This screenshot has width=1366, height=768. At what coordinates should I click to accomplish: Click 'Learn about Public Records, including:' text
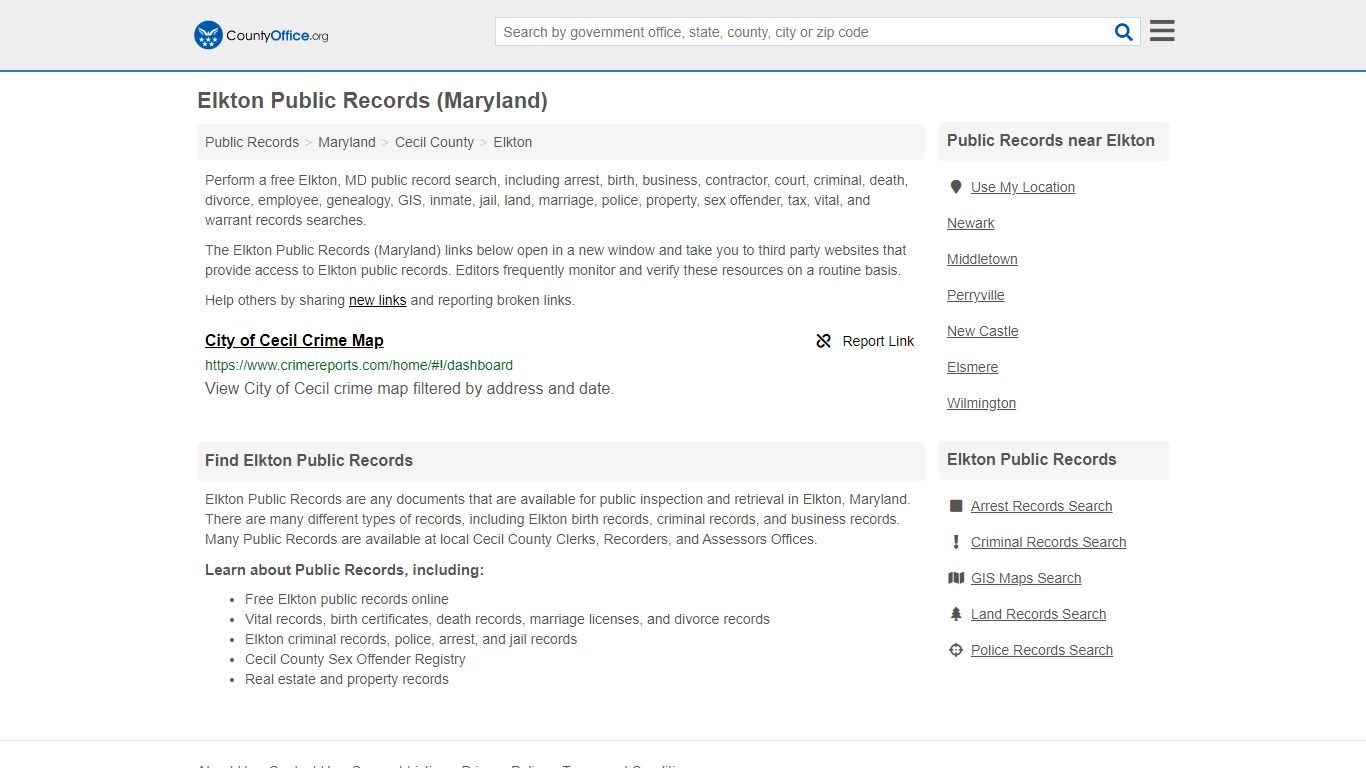[344, 570]
